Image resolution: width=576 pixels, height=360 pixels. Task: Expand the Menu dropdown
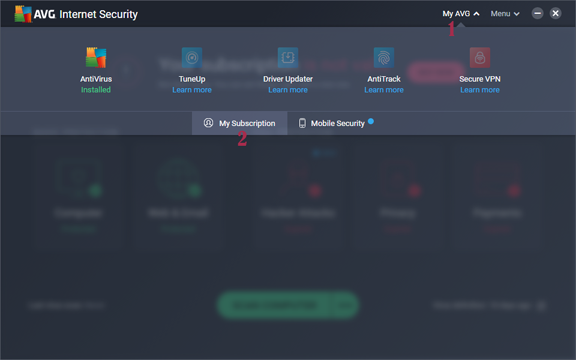(x=505, y=14)
